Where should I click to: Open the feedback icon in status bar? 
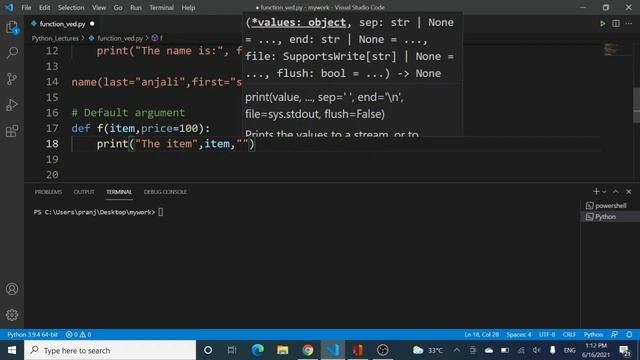click(614, 334)
